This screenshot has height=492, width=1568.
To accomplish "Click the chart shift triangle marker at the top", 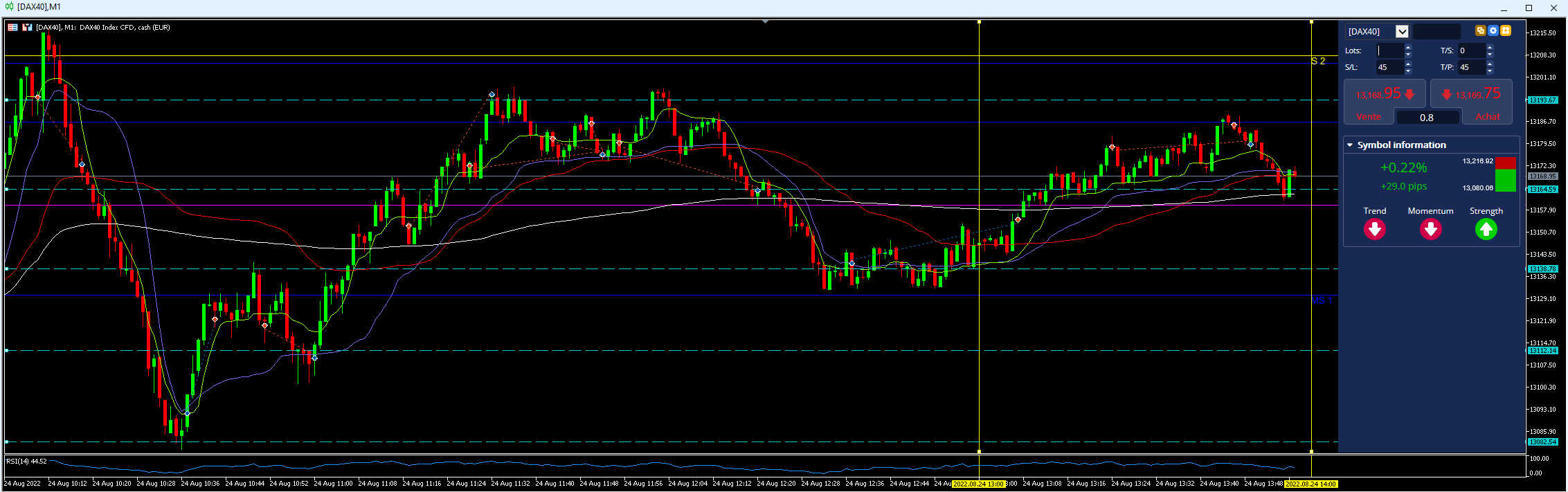I will pyautogui.click(x=765, y=22).
